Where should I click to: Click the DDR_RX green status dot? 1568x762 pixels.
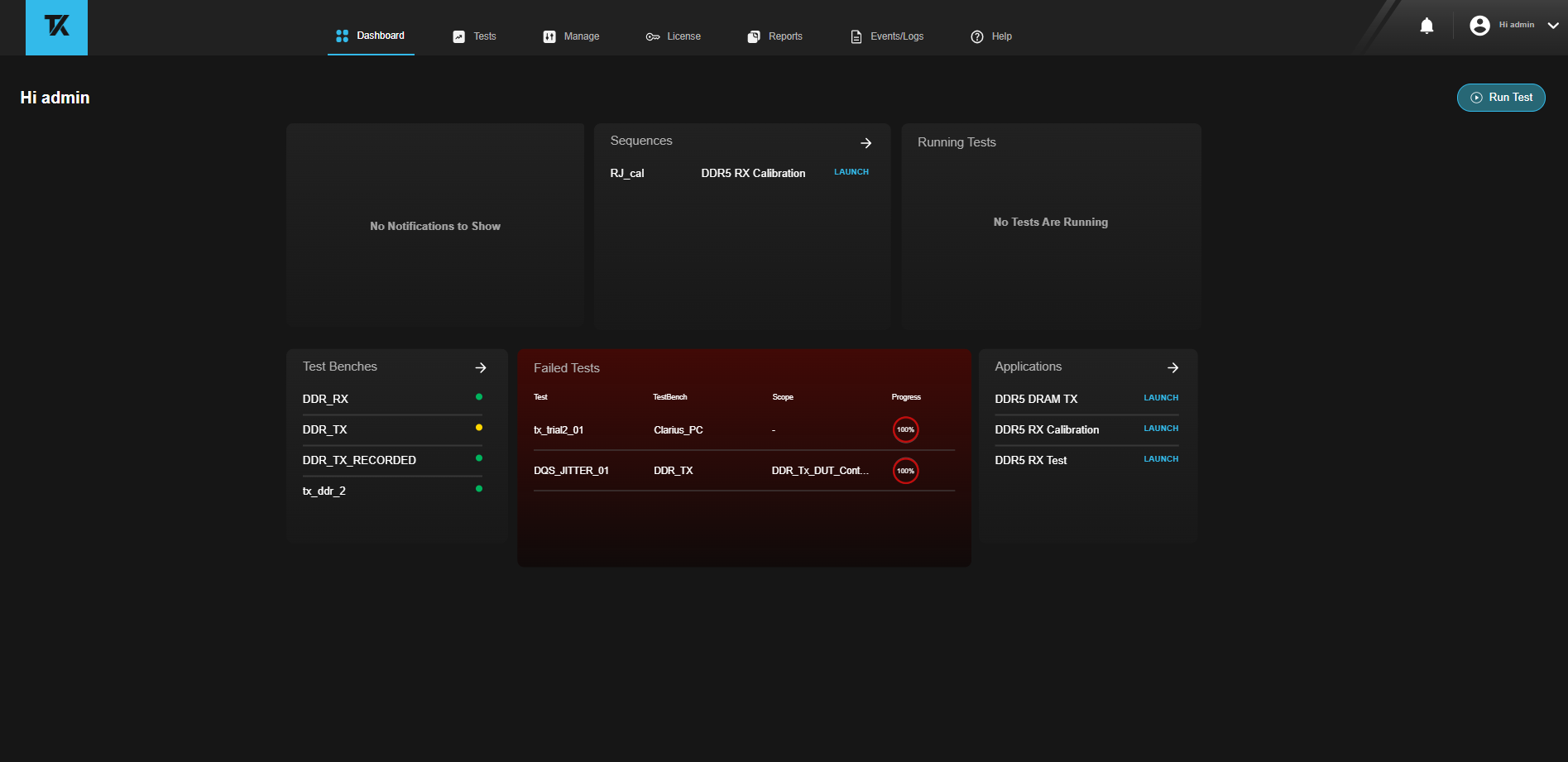(479, 397)
